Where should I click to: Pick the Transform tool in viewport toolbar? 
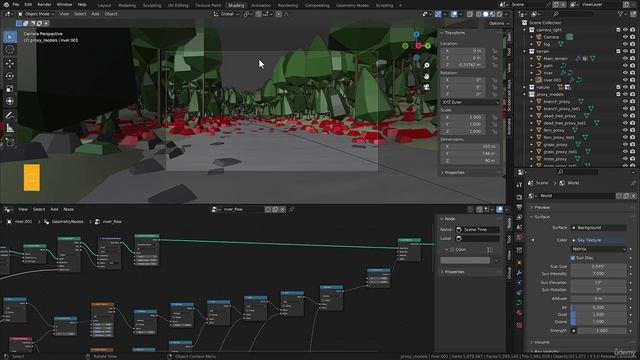point(10,101)
